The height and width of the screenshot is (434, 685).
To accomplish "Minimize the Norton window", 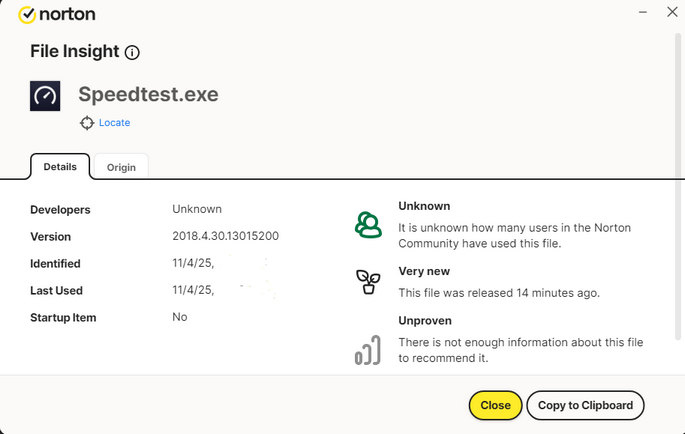I will [x=641, y=12].
